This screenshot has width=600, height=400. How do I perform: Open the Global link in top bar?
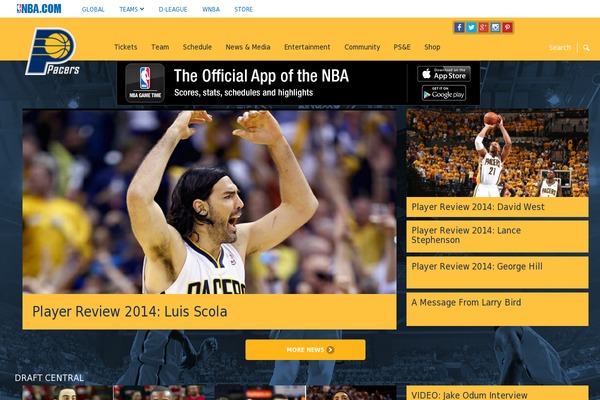click(x=93, y=9)
